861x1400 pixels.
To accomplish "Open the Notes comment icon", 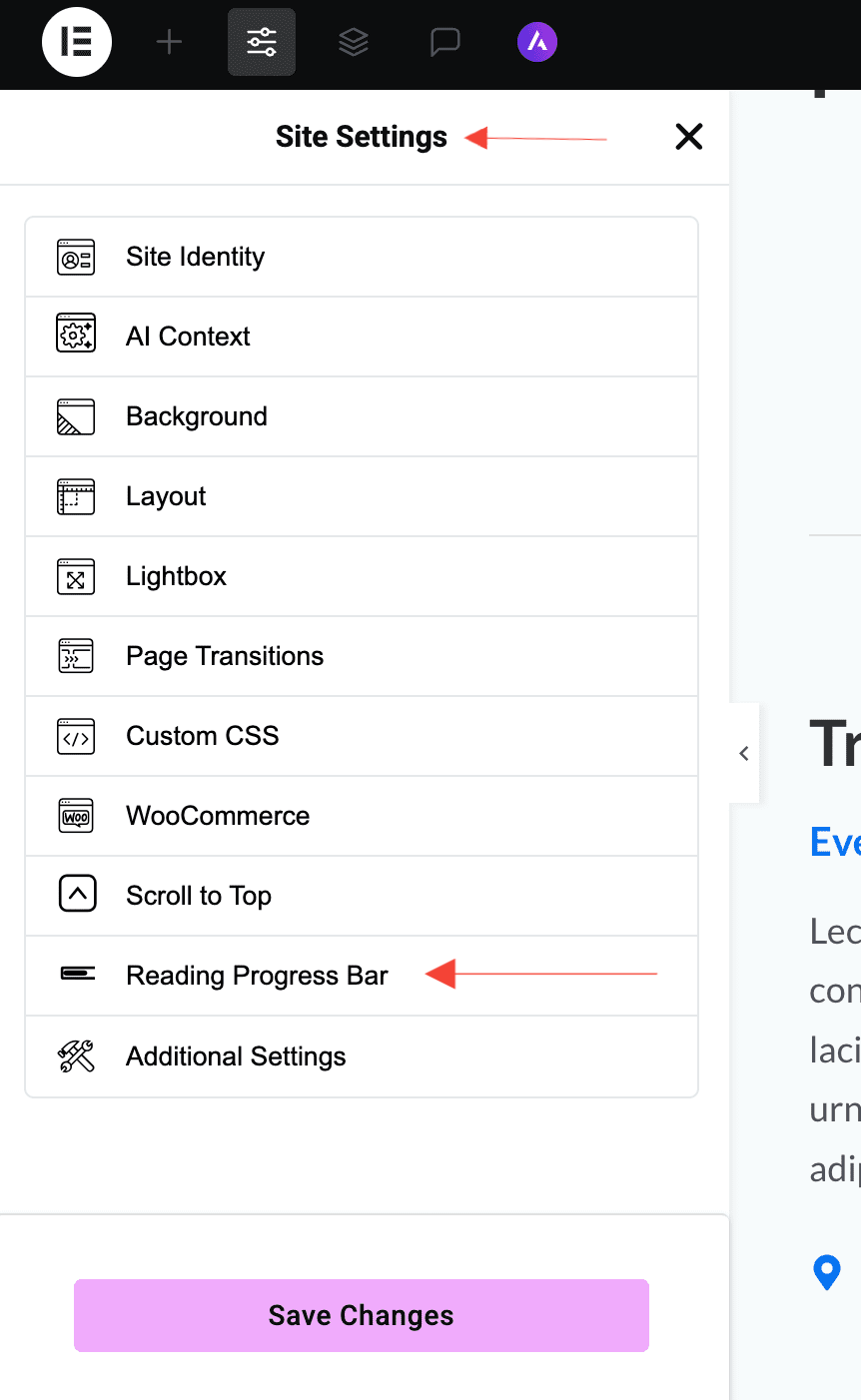I will coord(444,42).
